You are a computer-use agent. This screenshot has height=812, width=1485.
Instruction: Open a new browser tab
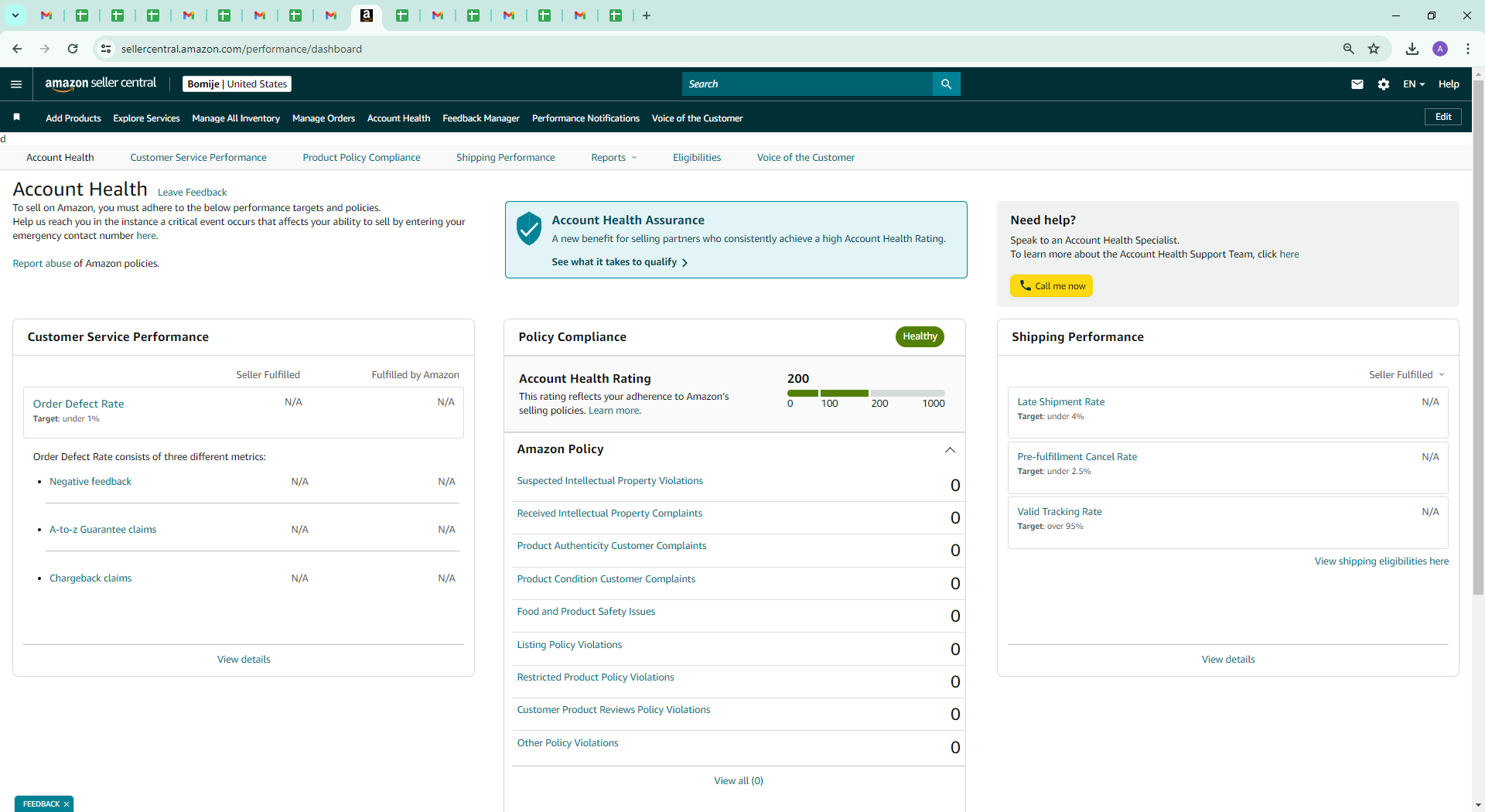point(647,15)
